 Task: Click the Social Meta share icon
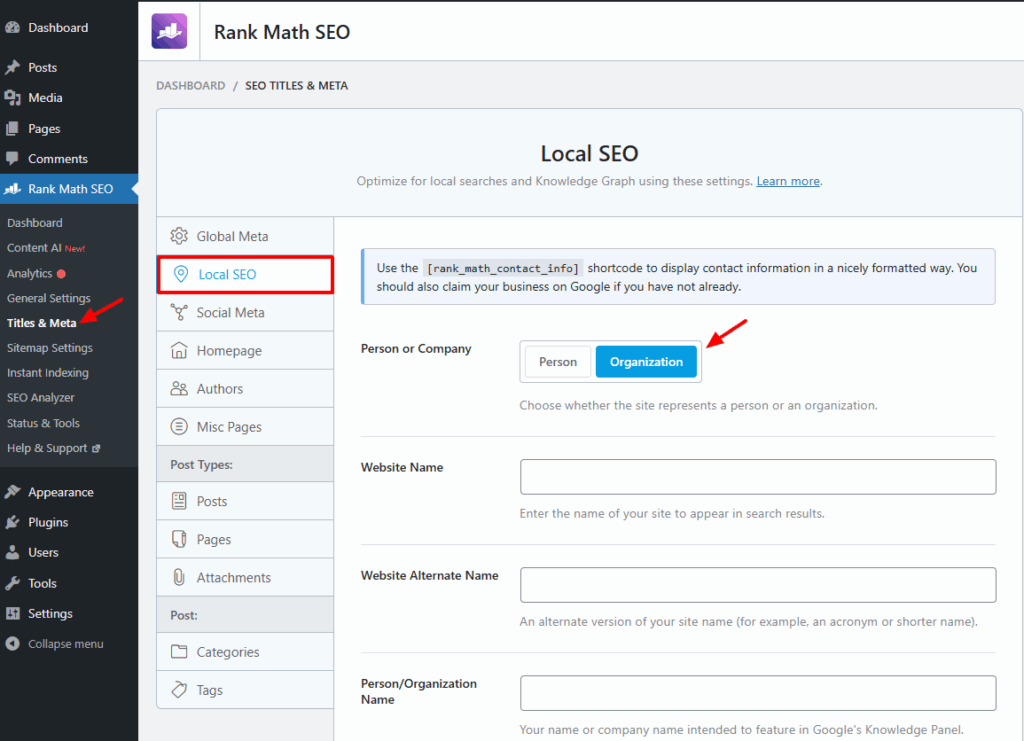click(x=179, y=312)
